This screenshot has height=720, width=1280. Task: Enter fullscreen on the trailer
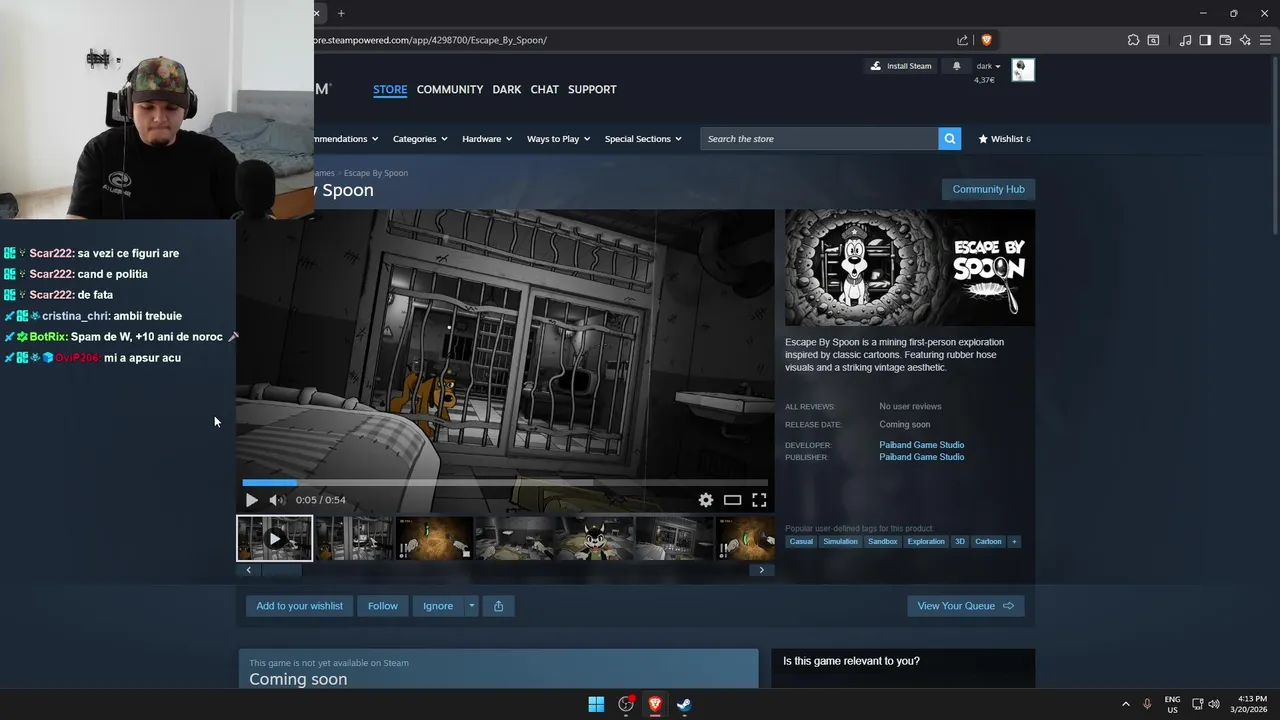coord(759,500)
